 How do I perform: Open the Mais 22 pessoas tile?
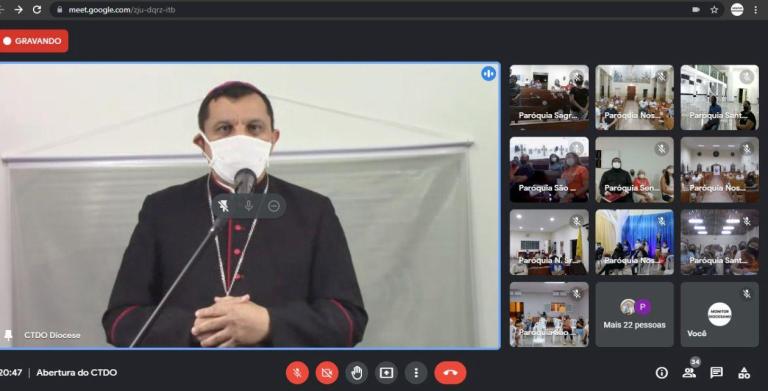[x=634, y=315]
